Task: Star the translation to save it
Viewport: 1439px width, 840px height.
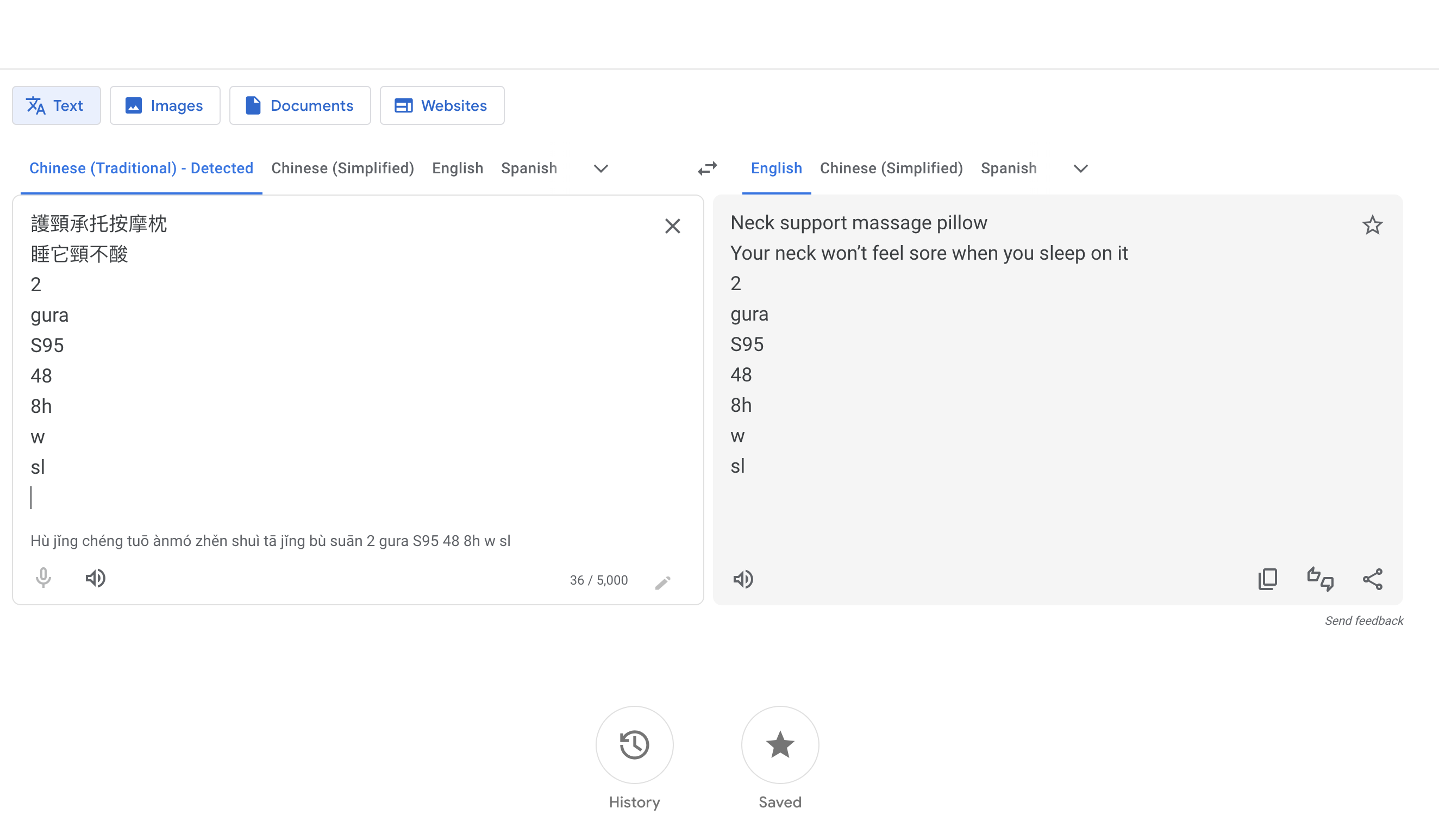Action: pos(1372,225)
